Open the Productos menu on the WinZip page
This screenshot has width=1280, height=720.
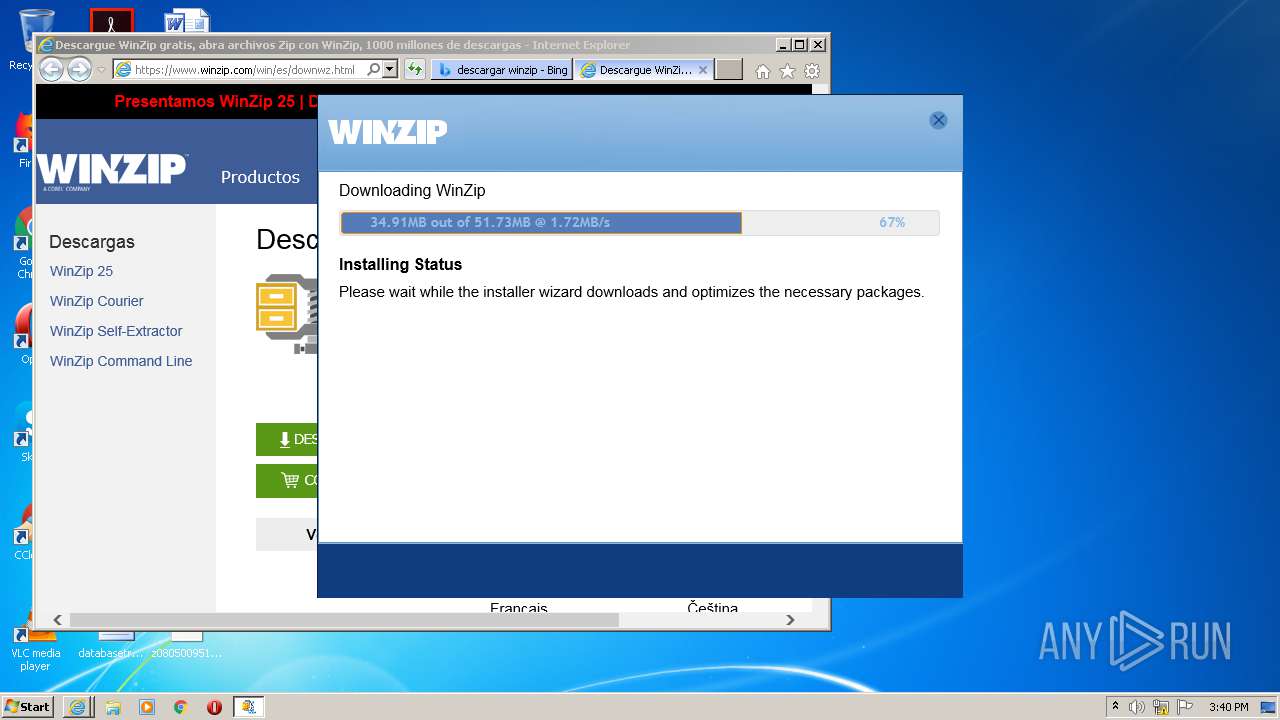[260, 177]
